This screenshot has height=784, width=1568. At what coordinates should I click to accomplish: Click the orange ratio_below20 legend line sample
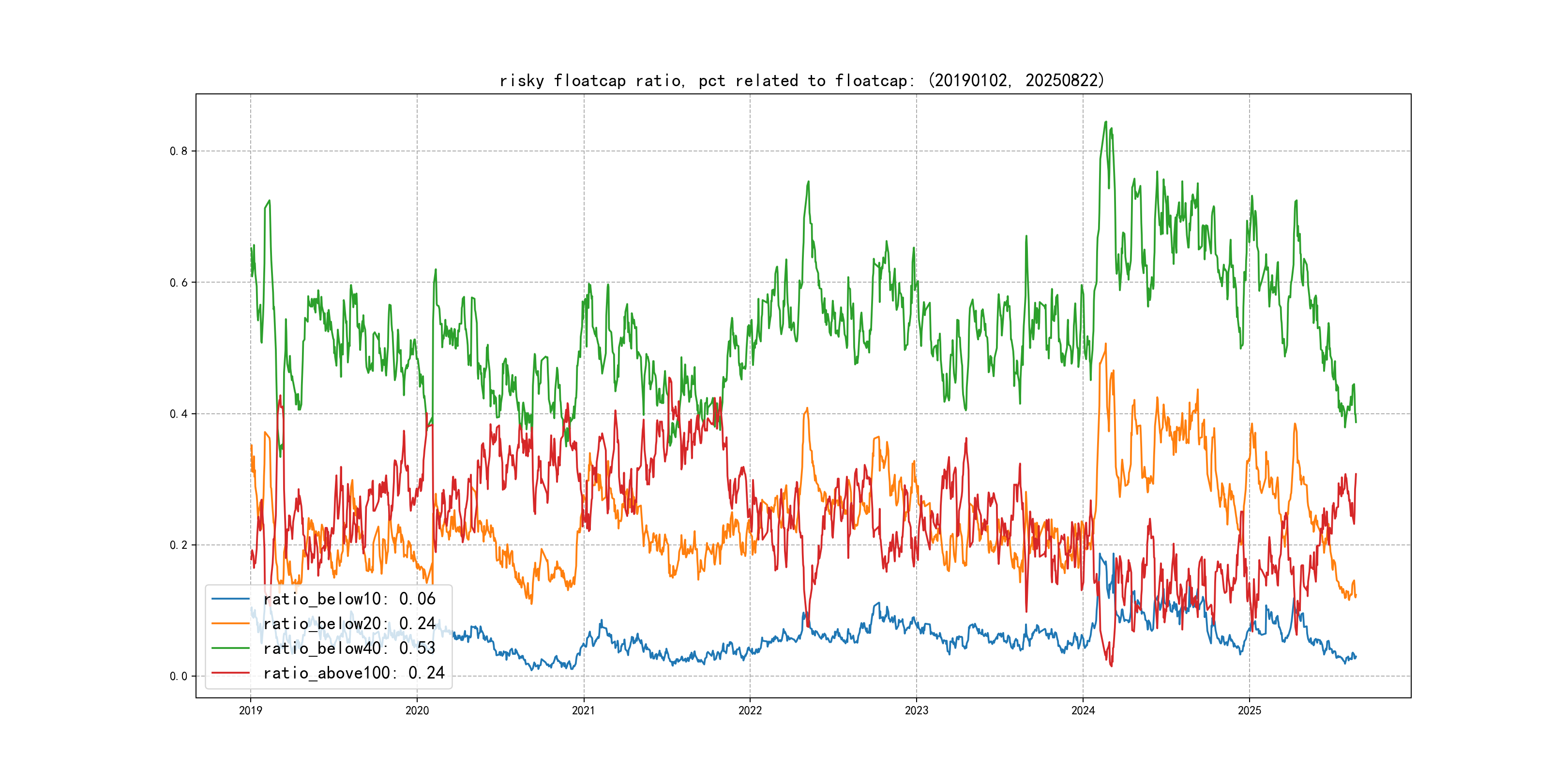(230, 623)
